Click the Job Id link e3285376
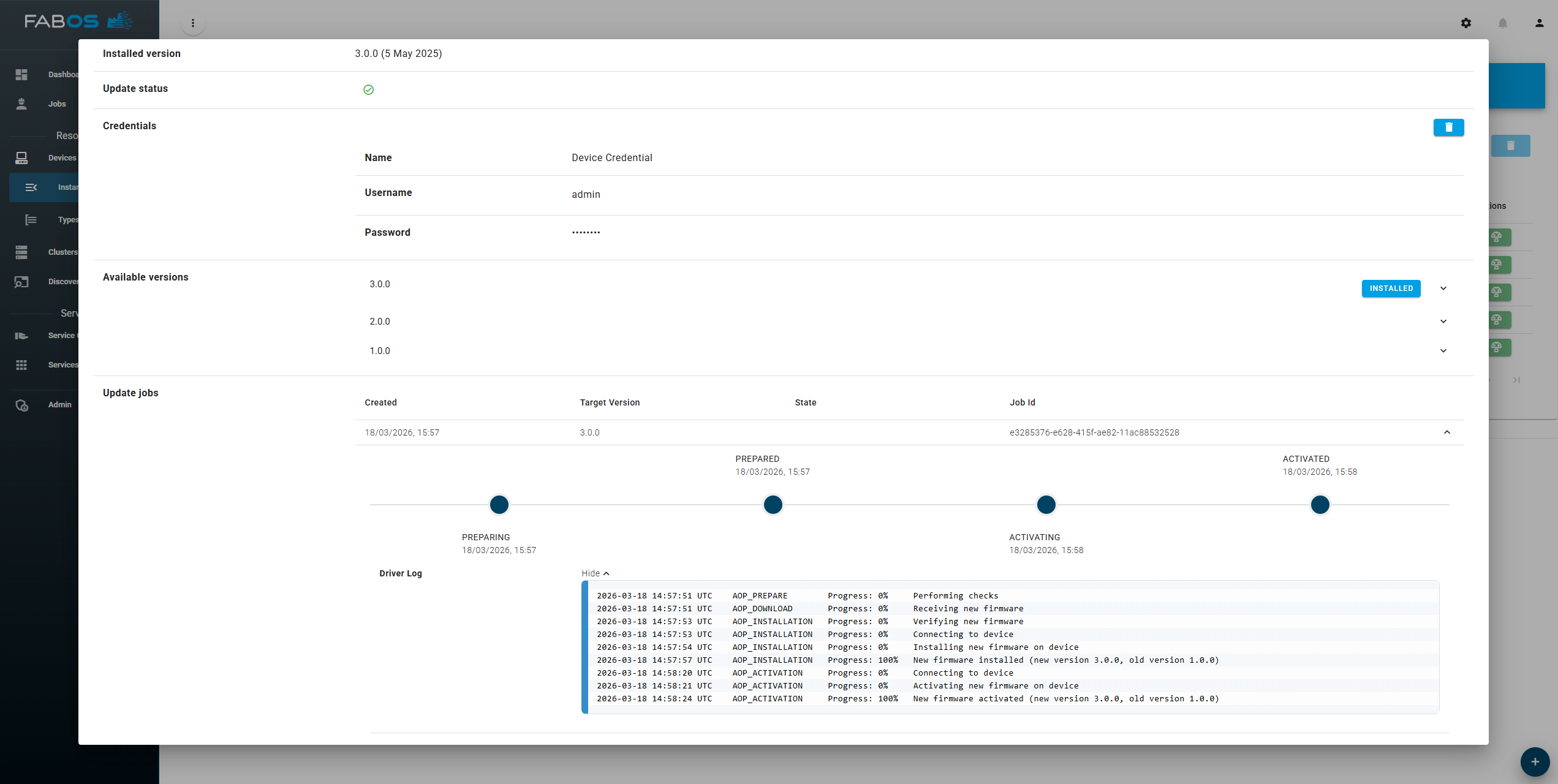1558x784 pixels. (x=1094, y=432)
